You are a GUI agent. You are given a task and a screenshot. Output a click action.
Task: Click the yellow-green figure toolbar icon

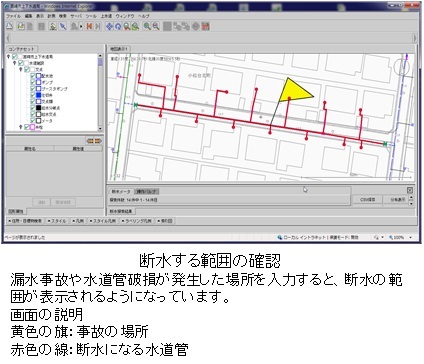point(53,26)
